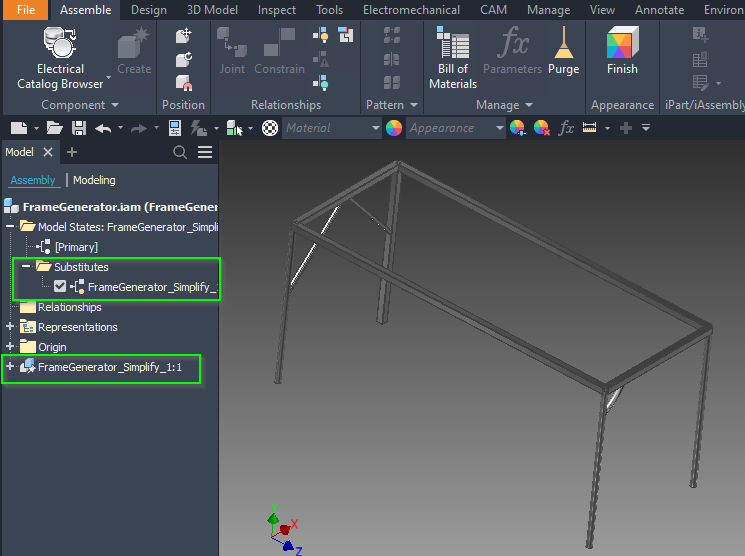The width and height of the screenshot is (745, 556).
Task: Click the Open folder icon
Action: coord(55,128)
